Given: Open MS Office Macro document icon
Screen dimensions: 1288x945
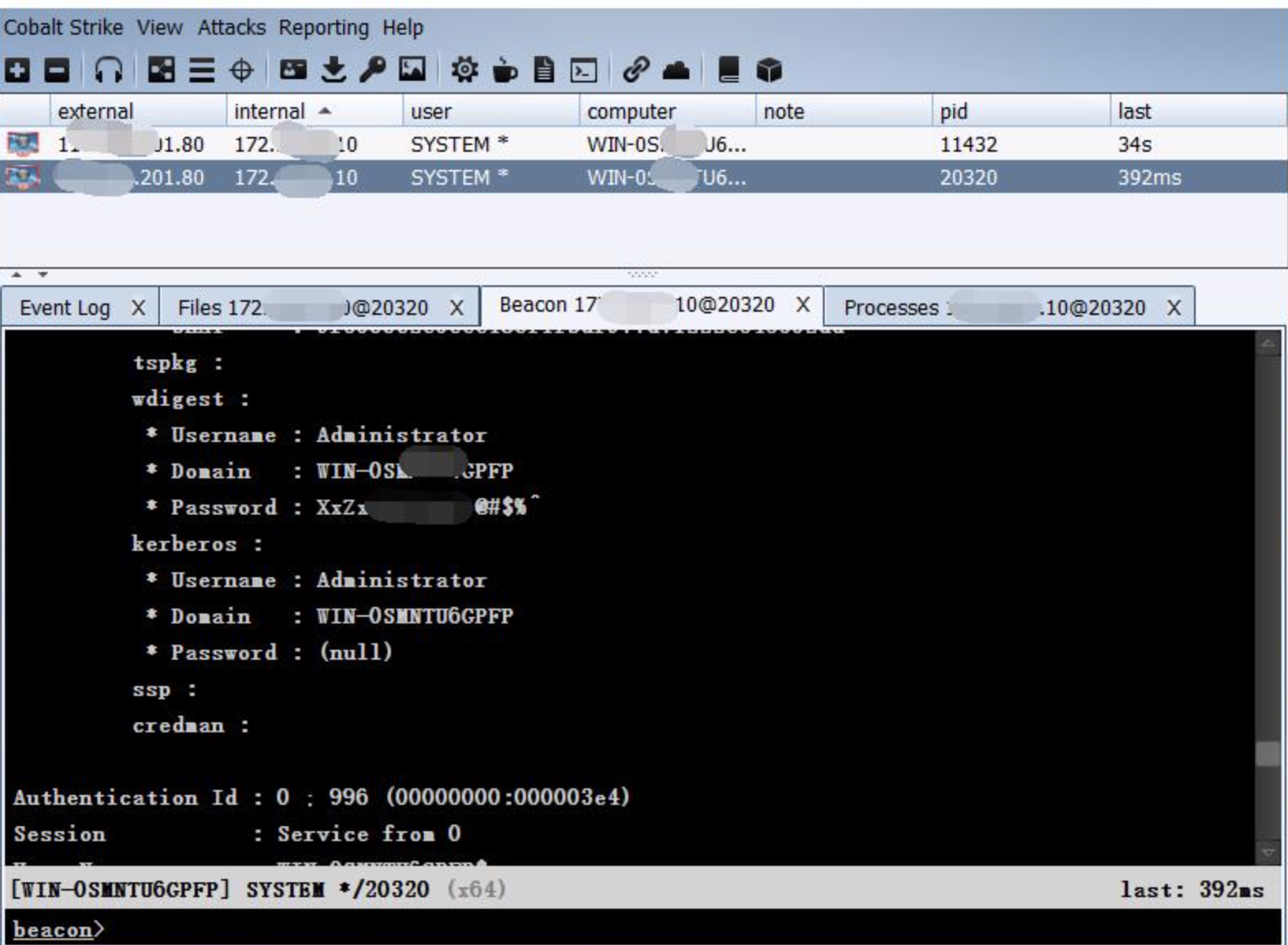Looking at the screenshot, I should click(x=543, y=70).
